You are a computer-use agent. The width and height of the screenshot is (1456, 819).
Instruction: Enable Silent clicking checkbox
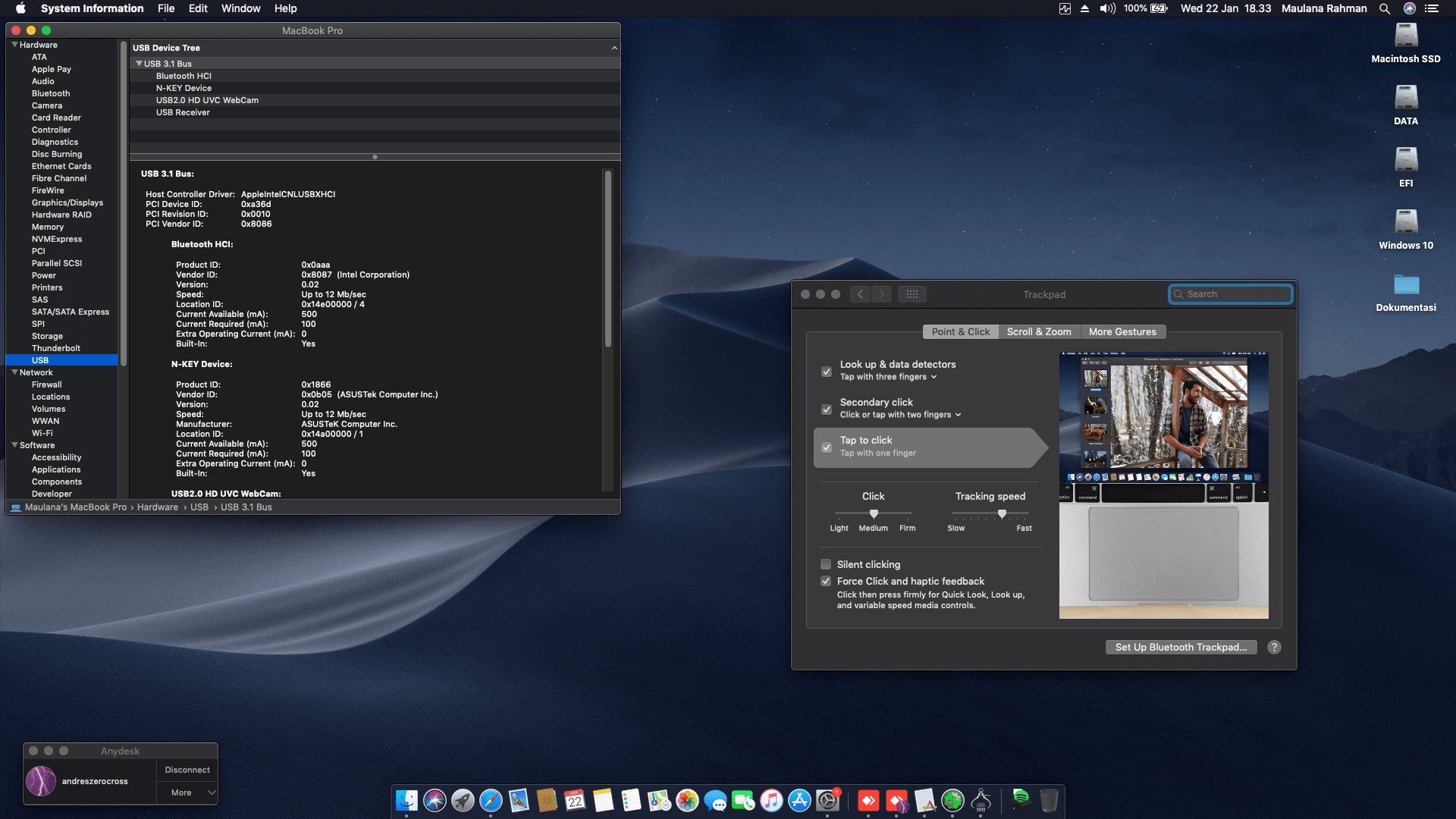(x=826, y=564)
